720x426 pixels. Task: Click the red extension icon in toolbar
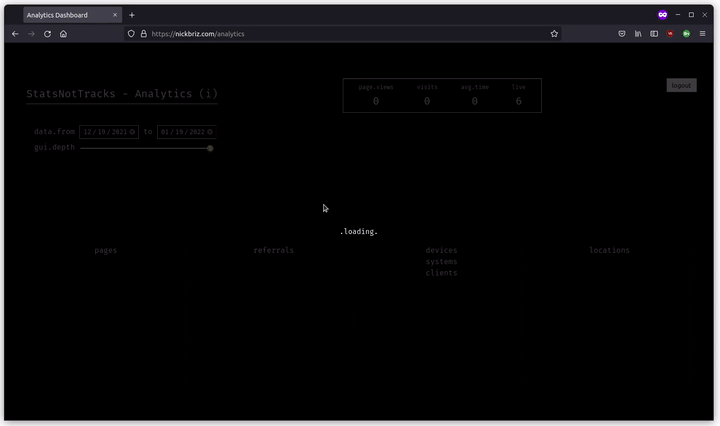(x=670, y=34)
